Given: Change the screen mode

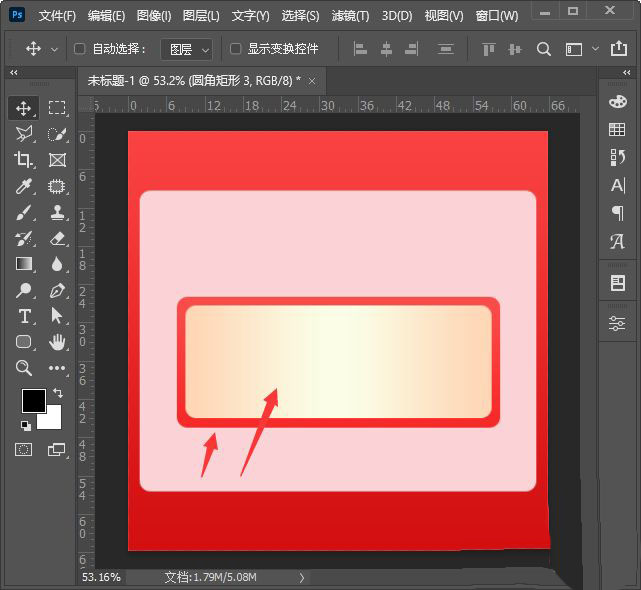Looking at the screenshot, I should pos(57,450).
